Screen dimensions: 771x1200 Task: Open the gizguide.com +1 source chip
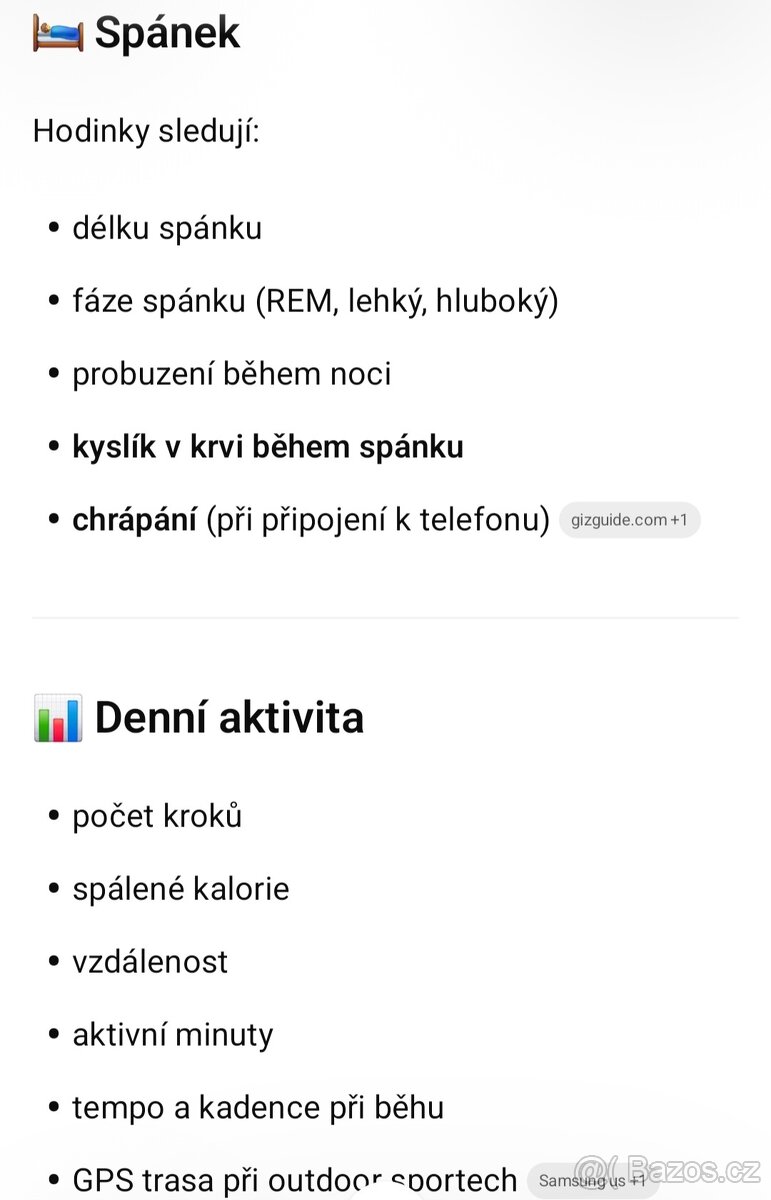click(629, 520)
